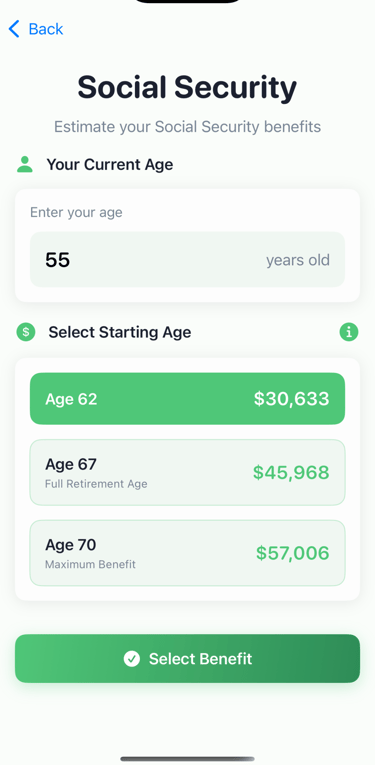Click the Select Starting Age heading

(120, 332)
